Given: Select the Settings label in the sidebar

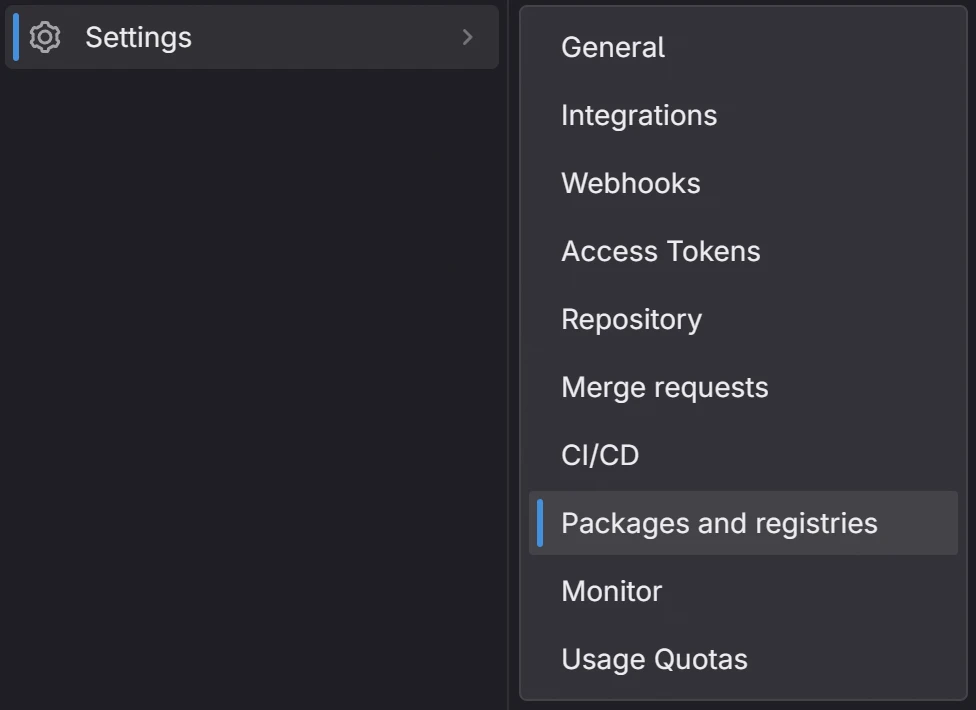Looking at the screenshot, I should [138, 37].
